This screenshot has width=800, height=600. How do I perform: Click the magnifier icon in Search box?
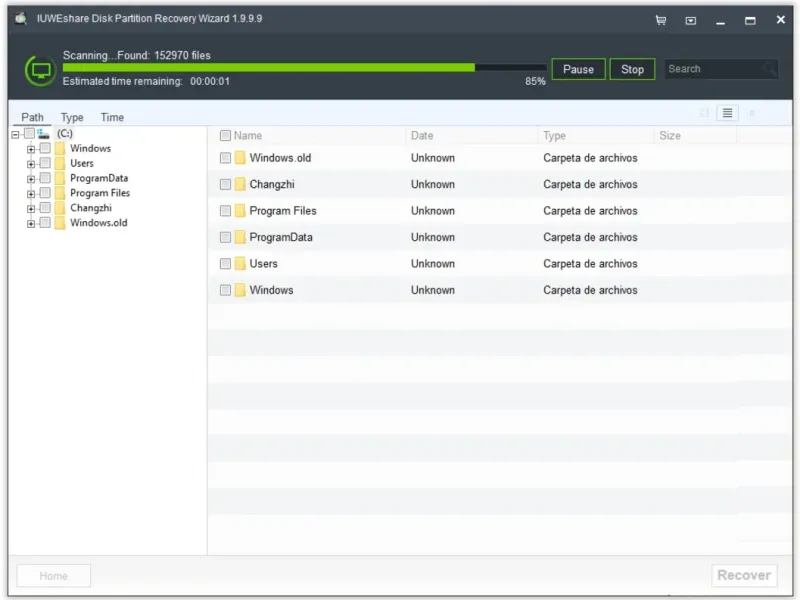(769, 68)
